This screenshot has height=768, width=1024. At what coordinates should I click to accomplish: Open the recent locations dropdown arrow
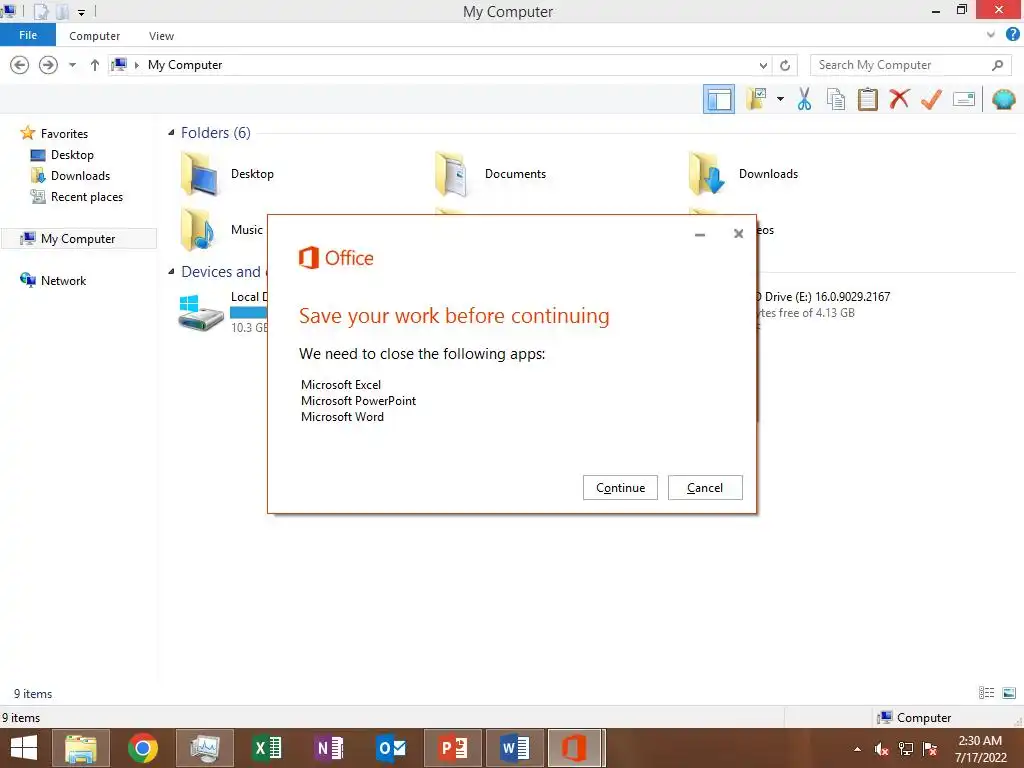[x=72, y=65]
